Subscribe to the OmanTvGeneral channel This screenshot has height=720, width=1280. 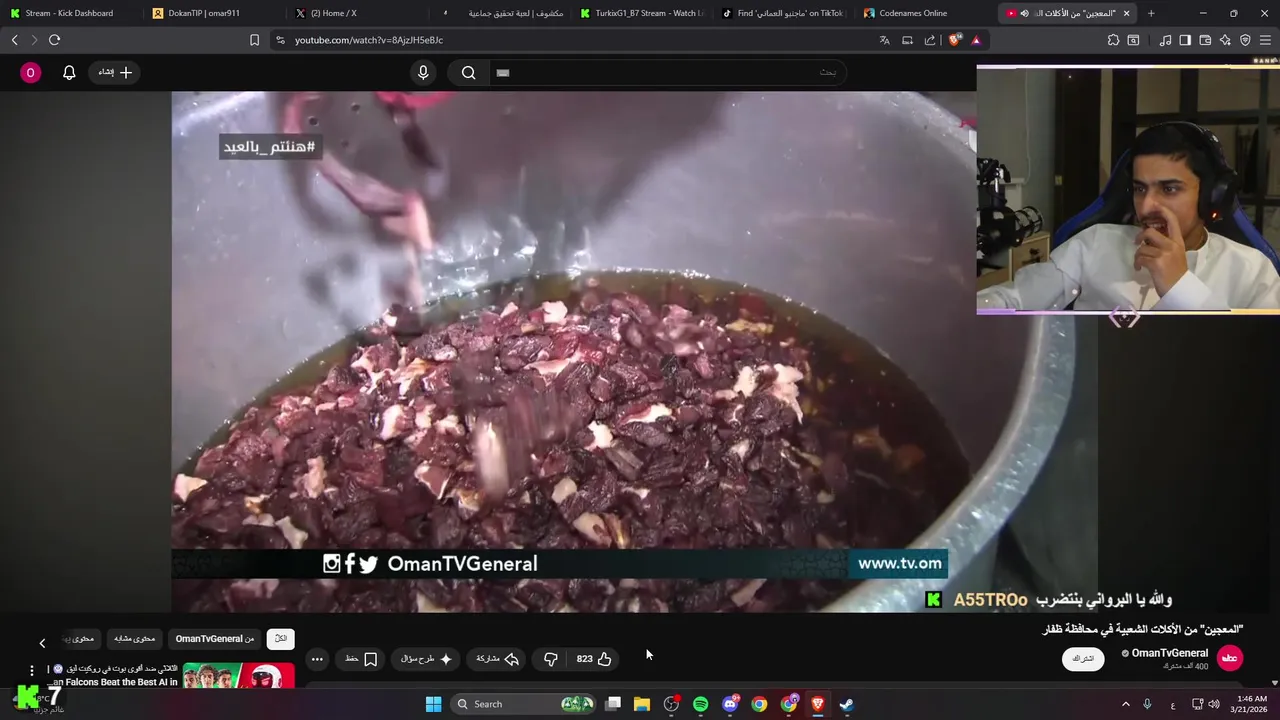coord(1083,659)
